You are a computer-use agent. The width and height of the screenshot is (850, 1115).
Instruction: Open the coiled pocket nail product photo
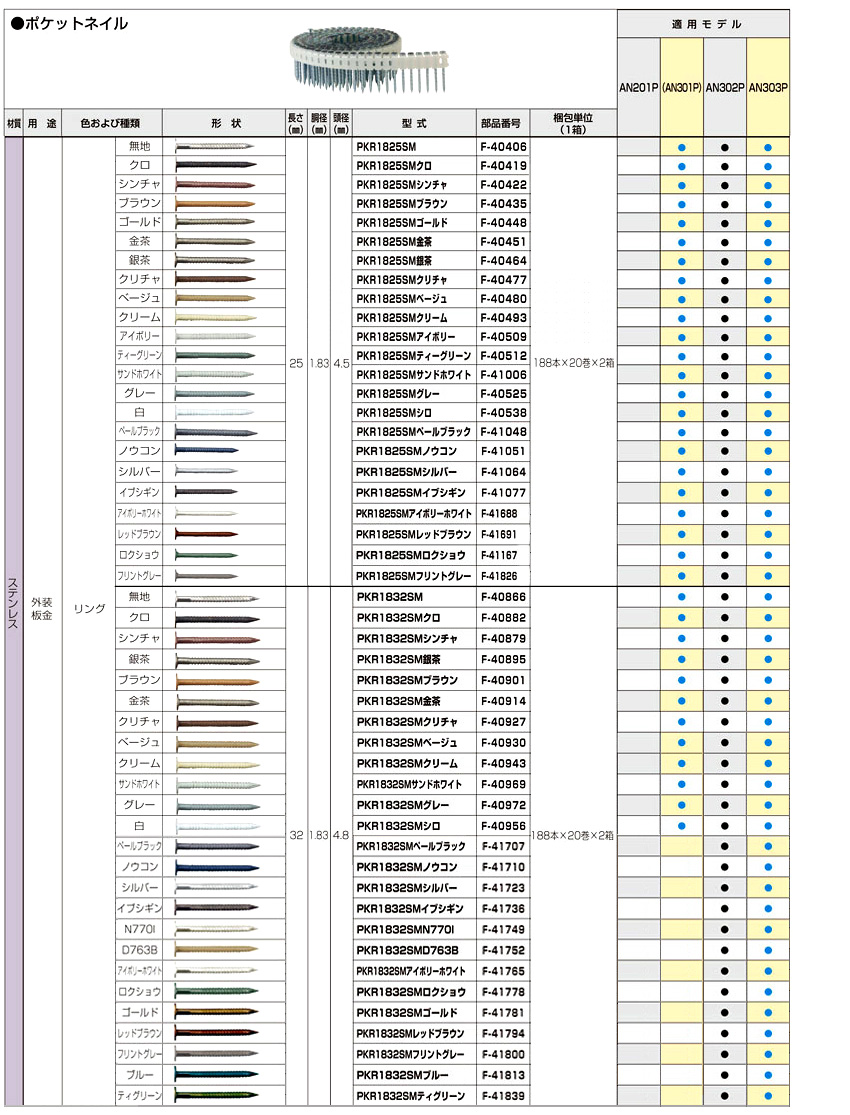(x=370, y=60)
